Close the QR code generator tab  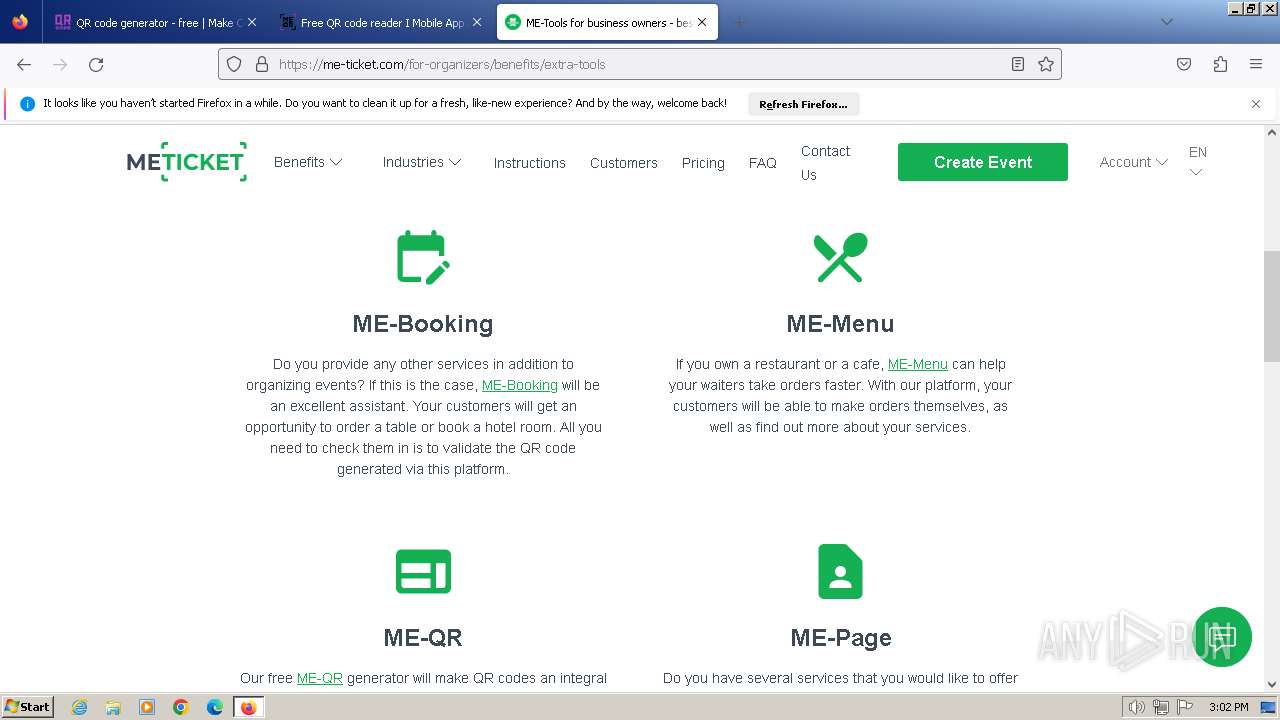point(252,22)
